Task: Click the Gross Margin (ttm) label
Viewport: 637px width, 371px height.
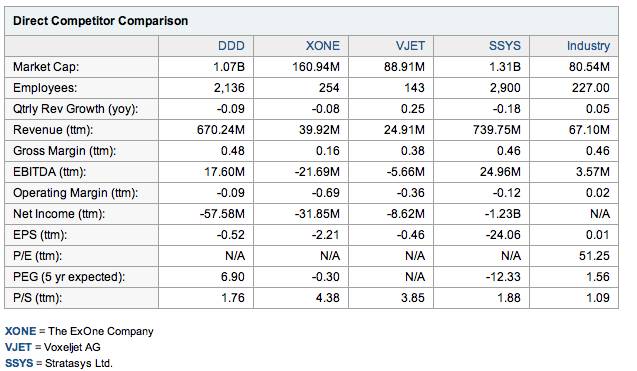Action: [x=64, y=151]
